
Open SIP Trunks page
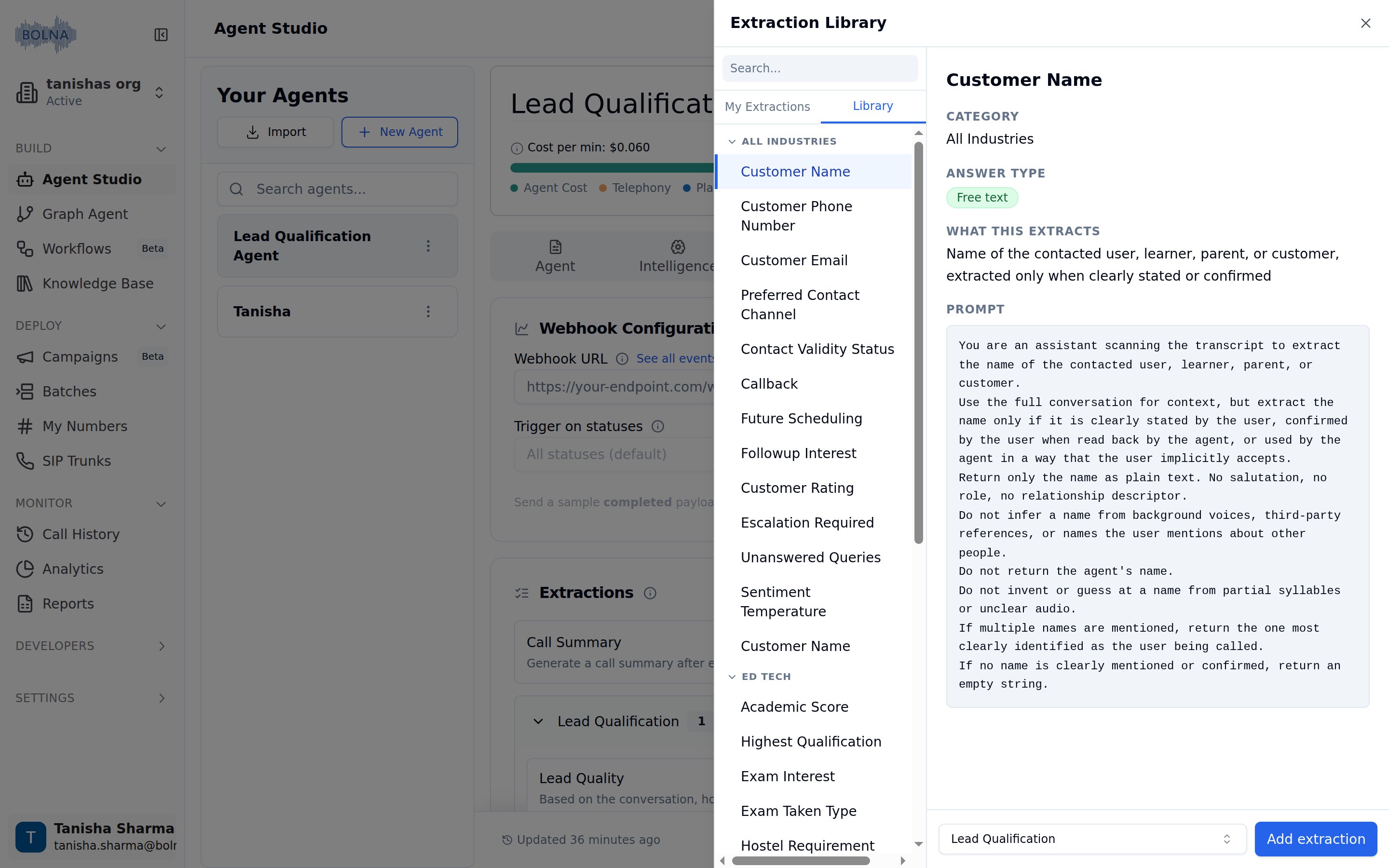tap(92, 461)
